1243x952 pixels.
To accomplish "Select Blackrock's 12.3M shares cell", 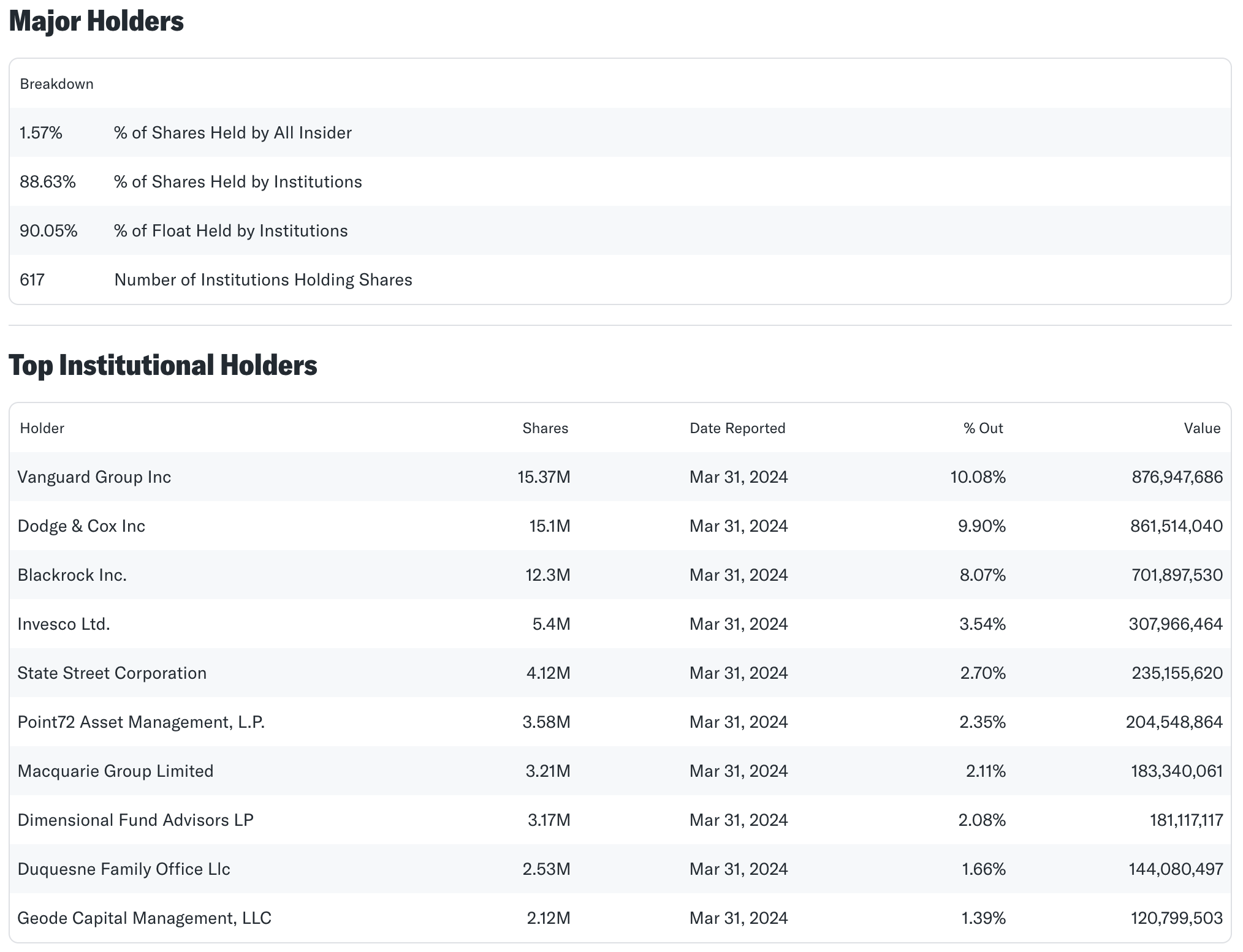I will [x=548, y=575].
